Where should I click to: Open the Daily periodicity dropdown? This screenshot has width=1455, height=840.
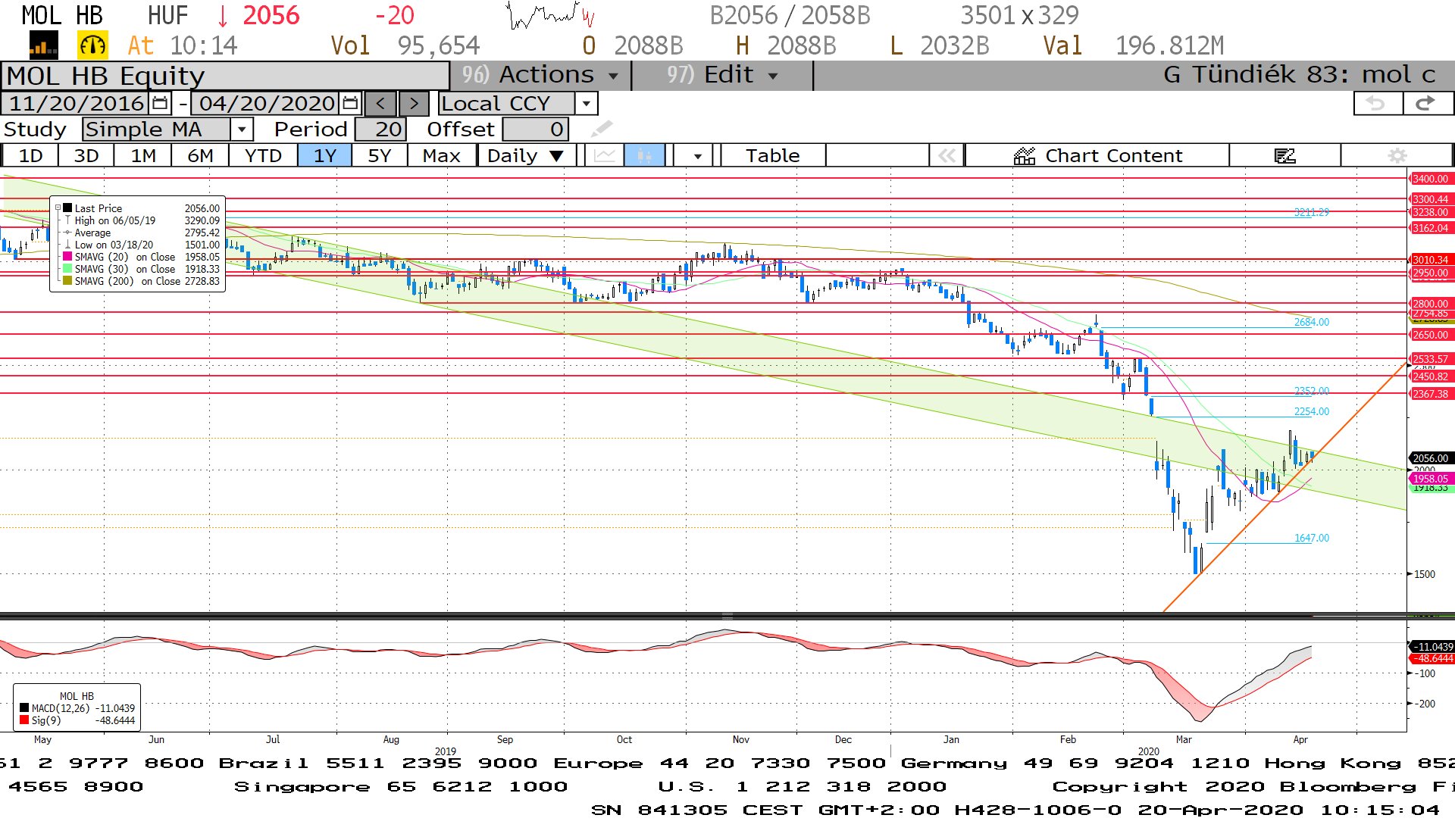pyautogui.click(x=527, y=155)
